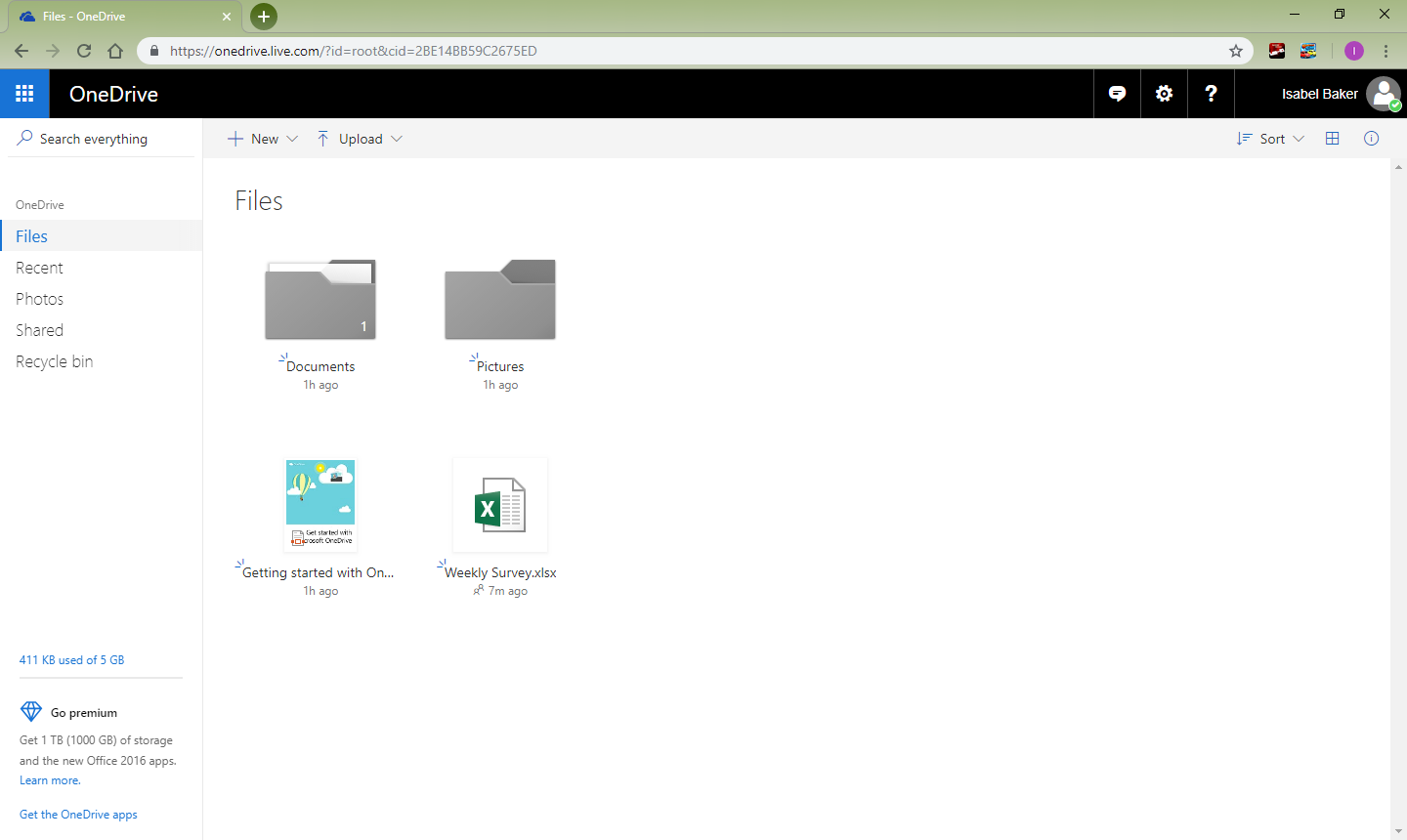
Task: Go to Recent in the sidebar
Action: click(x=39, y=268)
